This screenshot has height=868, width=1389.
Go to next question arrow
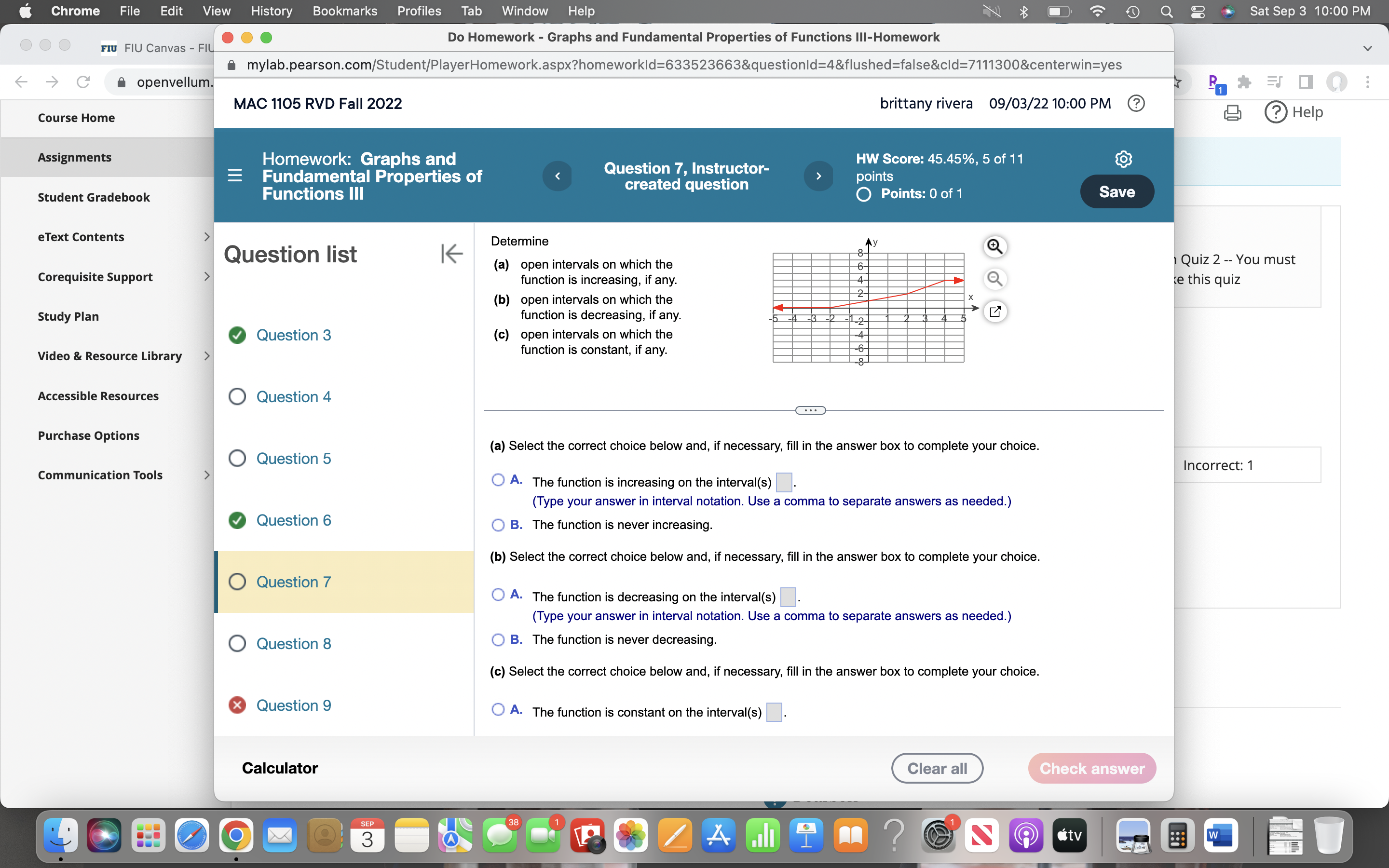pyautogui.click(x=818, y=176)
